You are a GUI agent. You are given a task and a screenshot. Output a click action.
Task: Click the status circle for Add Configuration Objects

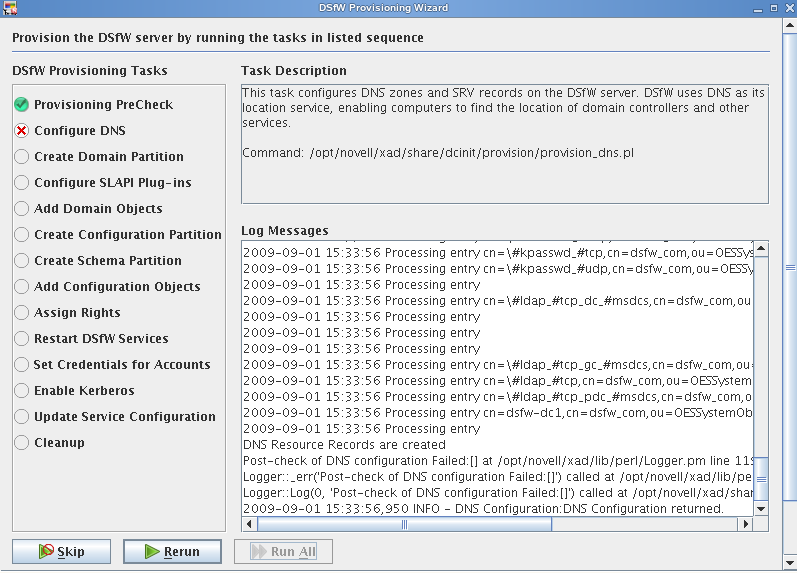[x=21, y=286]
